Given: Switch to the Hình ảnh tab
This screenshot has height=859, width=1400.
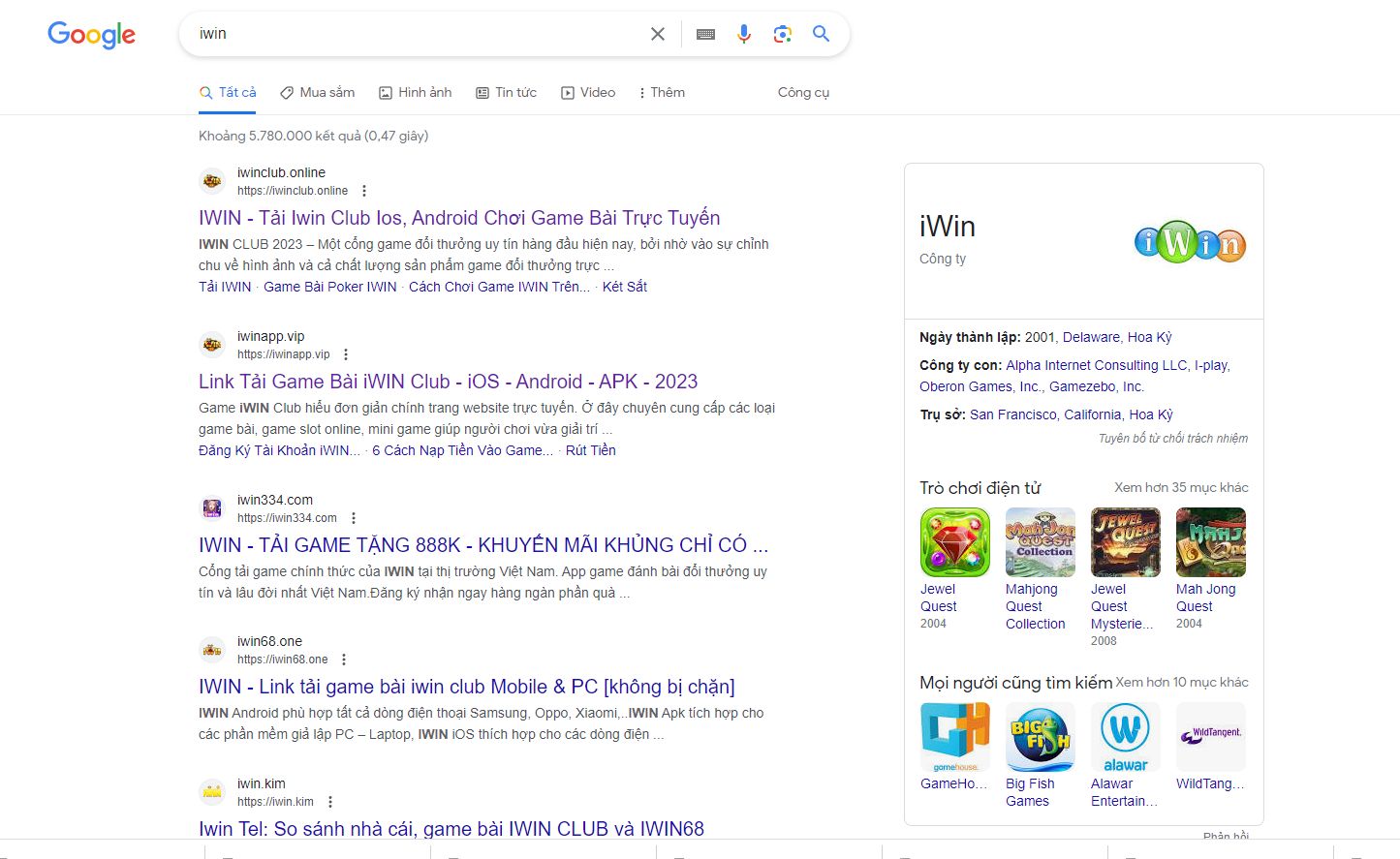Looking at the screenshot, I should pyautogui.click(x=415, y=93).
